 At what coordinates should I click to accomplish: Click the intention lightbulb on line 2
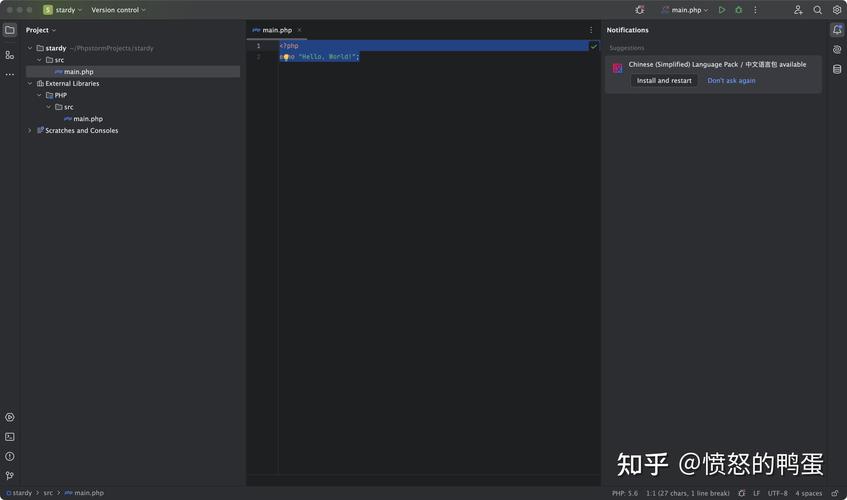coord(286,57)
